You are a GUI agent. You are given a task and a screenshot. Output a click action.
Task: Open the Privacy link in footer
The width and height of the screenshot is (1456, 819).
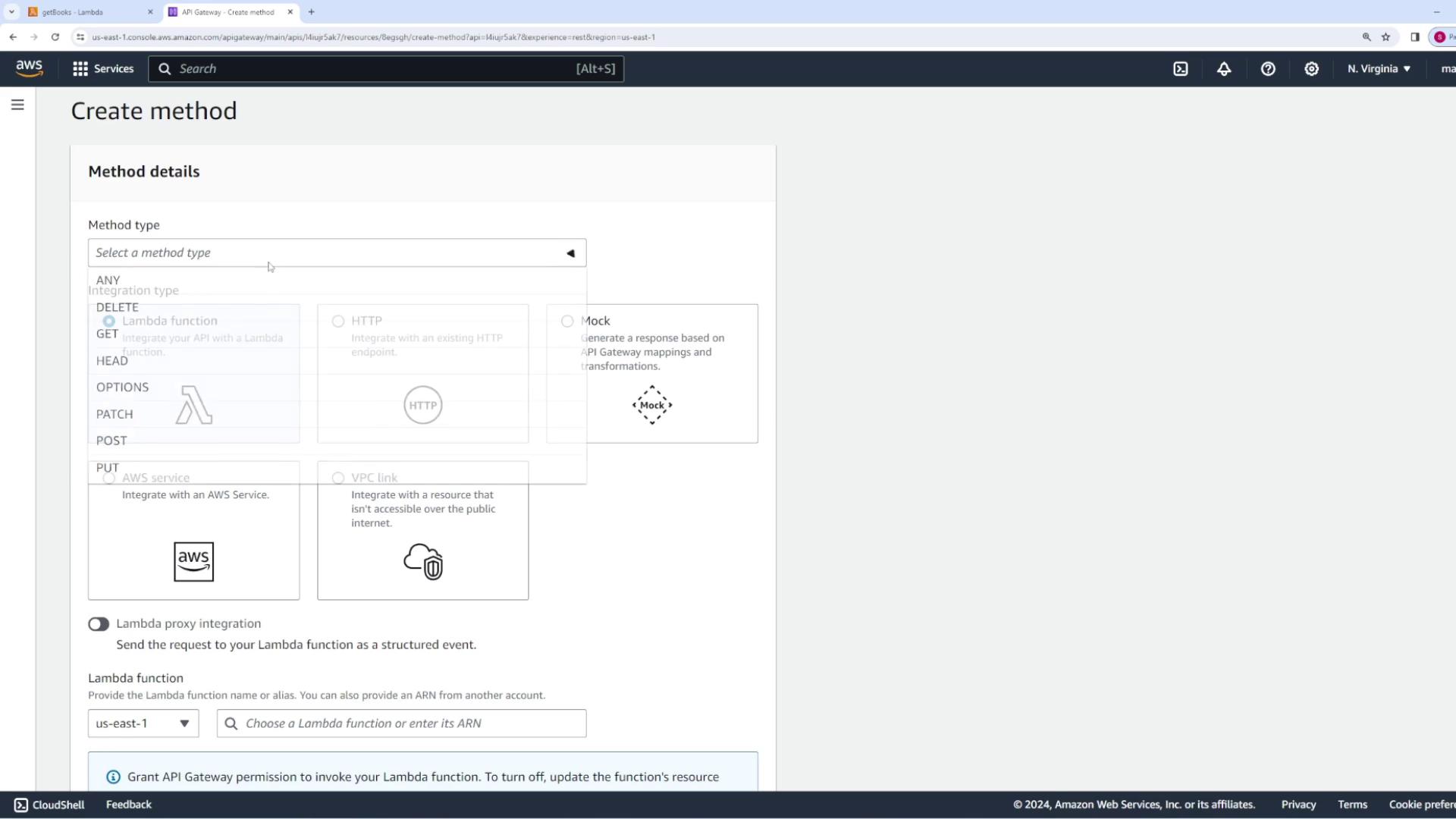click(x=1298, y=805)
